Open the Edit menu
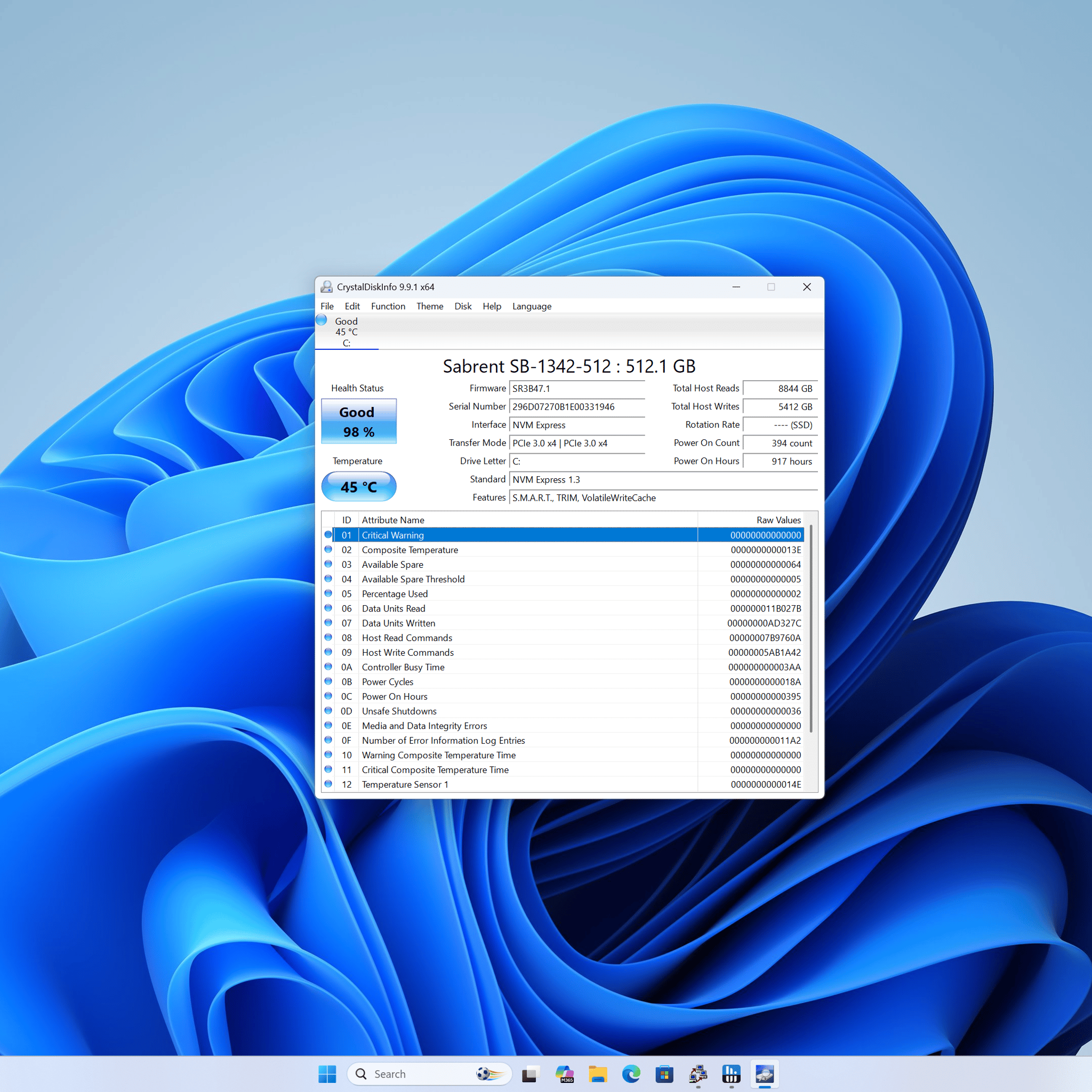This screenshot has height=1092, width=1092. point(352,307)
